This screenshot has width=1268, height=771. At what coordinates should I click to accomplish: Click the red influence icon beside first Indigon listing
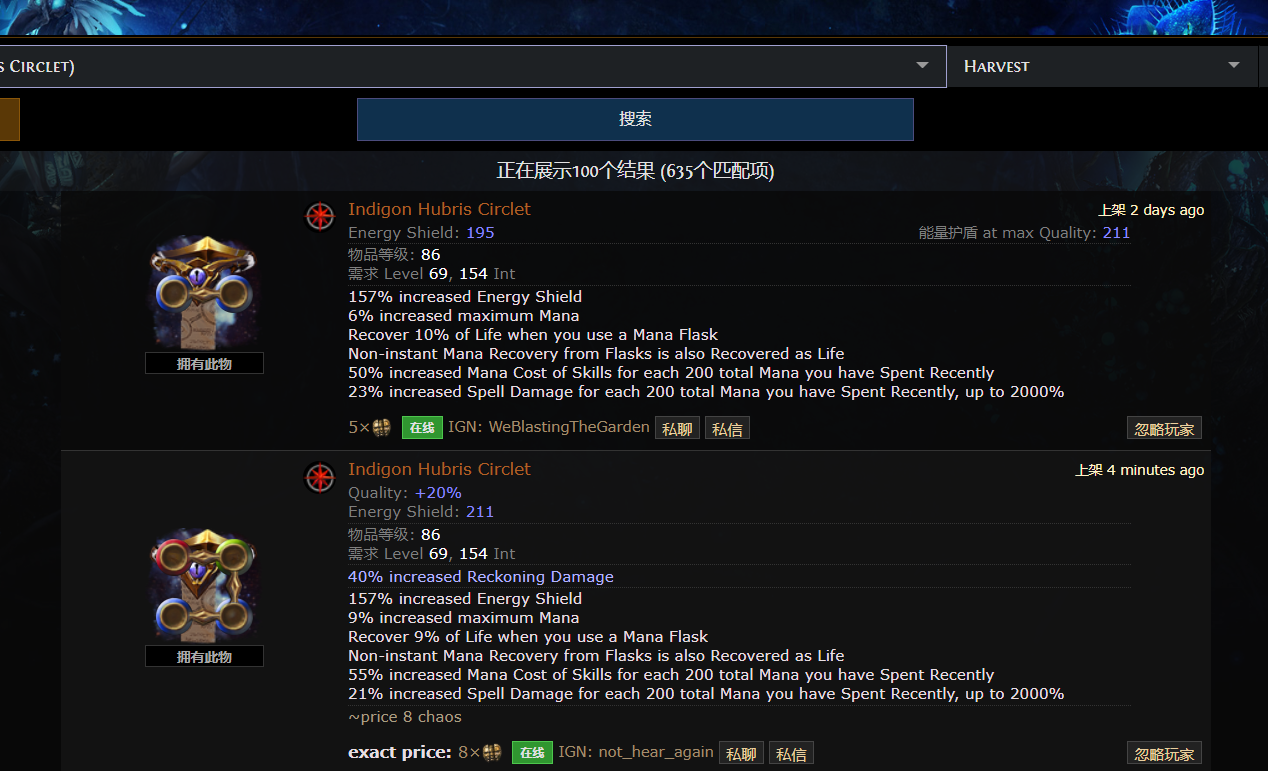(319, 217)
